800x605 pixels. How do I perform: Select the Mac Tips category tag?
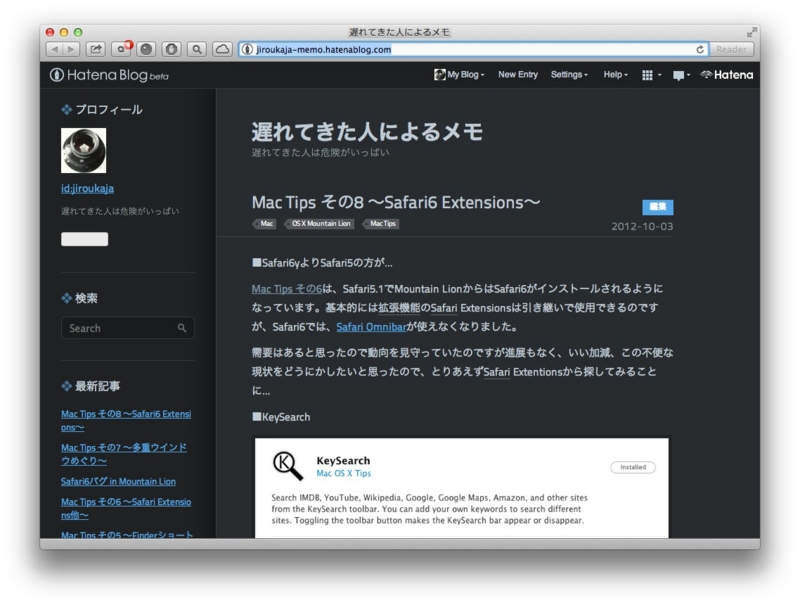381,223
